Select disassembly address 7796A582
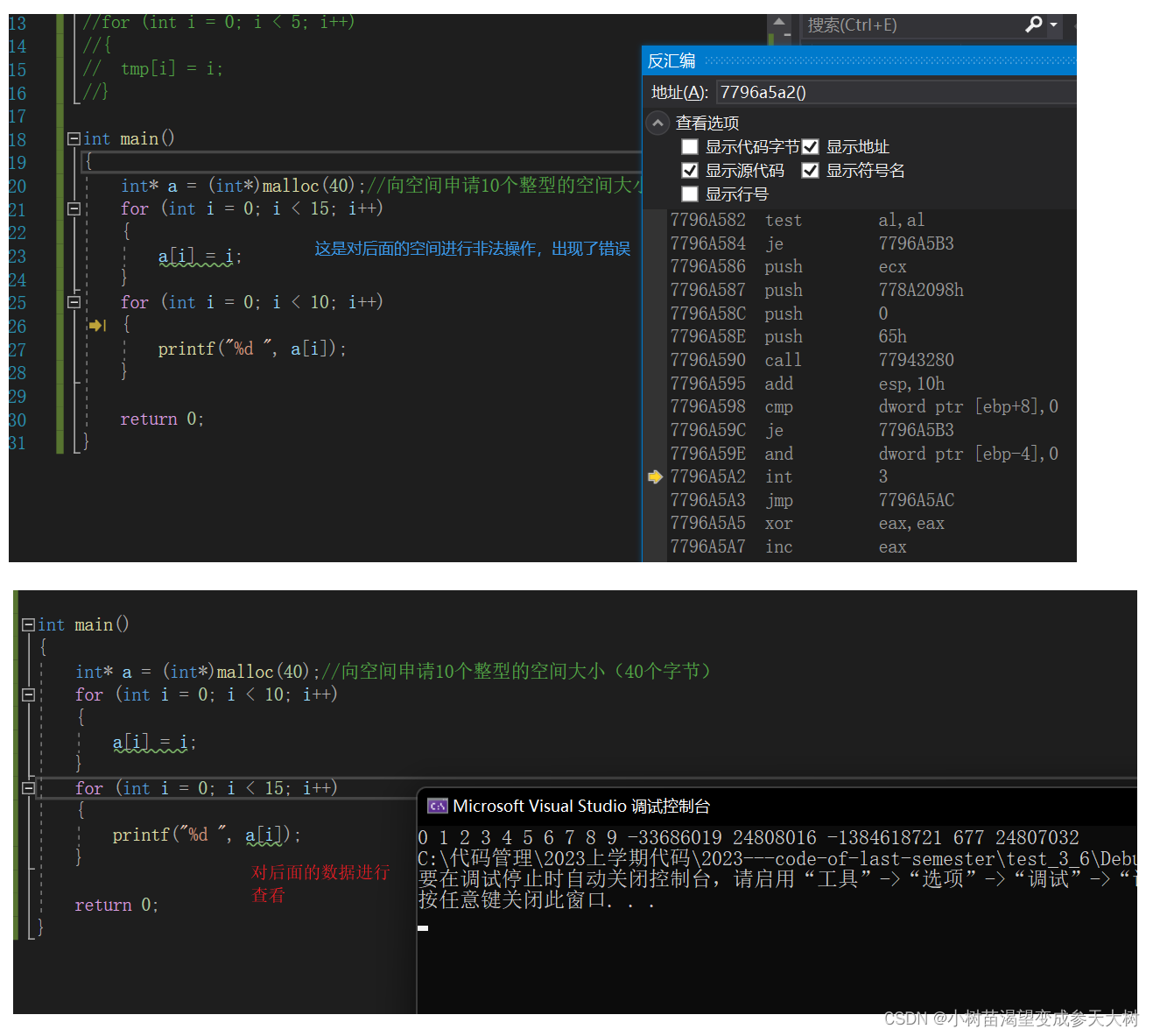Screen dimensions: 1153x1036 707,220
